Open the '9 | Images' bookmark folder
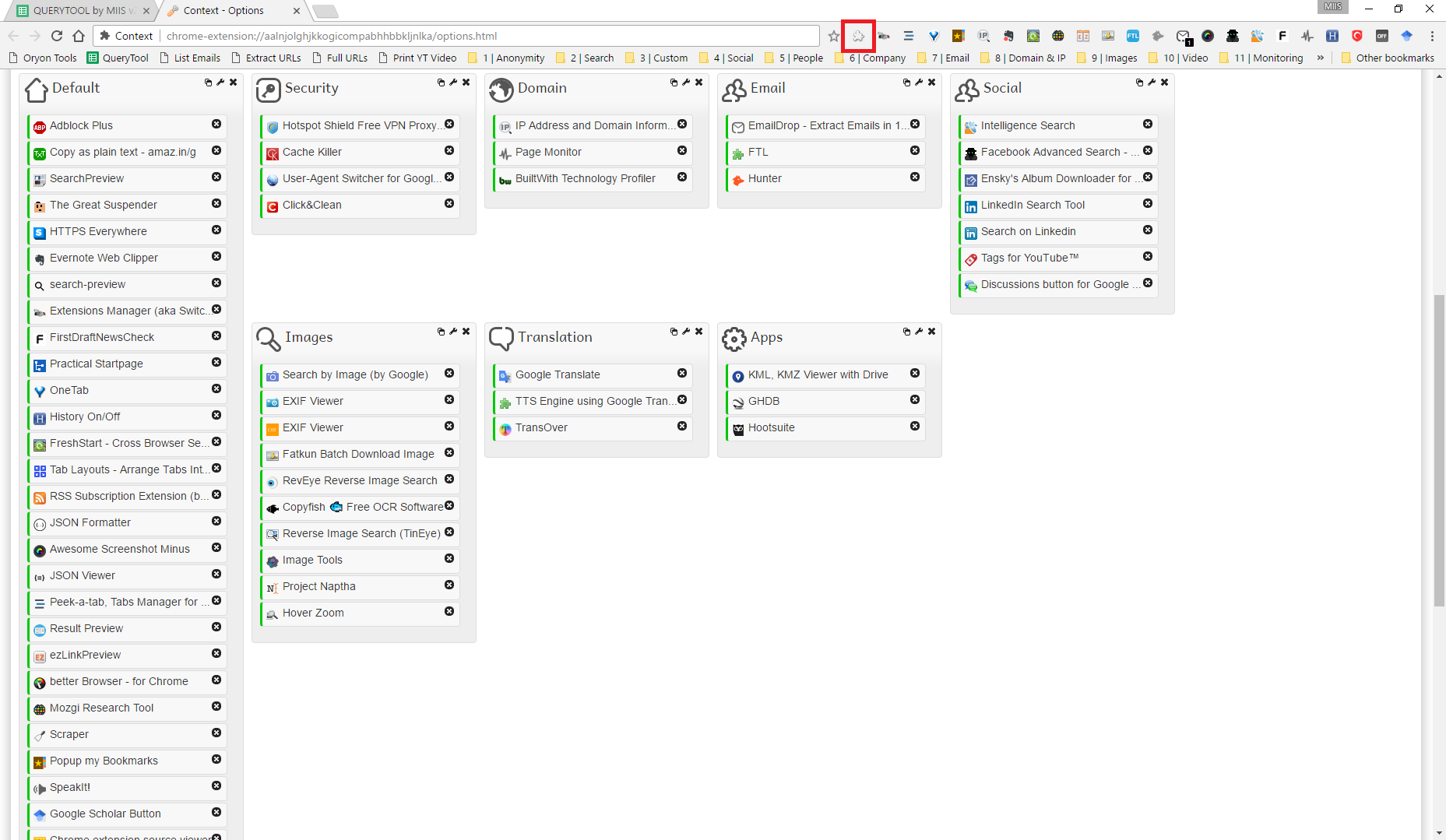 tap(1106, 58)
